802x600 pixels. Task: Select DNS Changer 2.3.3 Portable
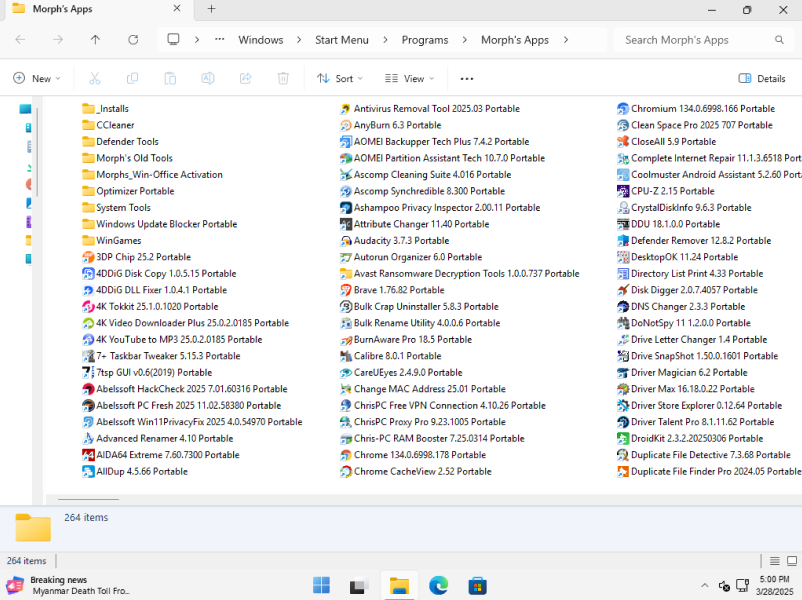coord(681,306)
